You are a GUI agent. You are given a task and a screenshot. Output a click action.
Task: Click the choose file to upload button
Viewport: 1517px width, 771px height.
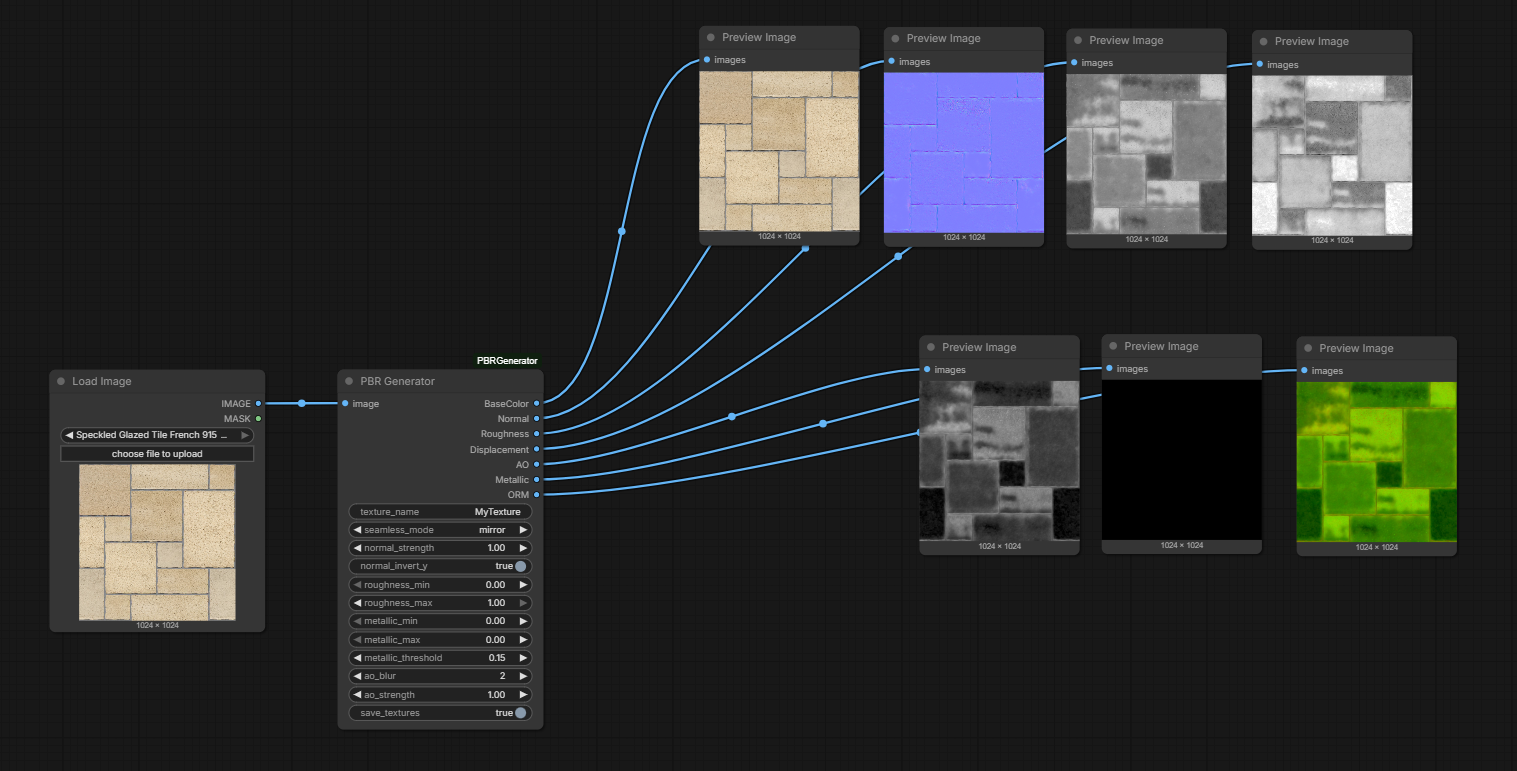[157, 454]
